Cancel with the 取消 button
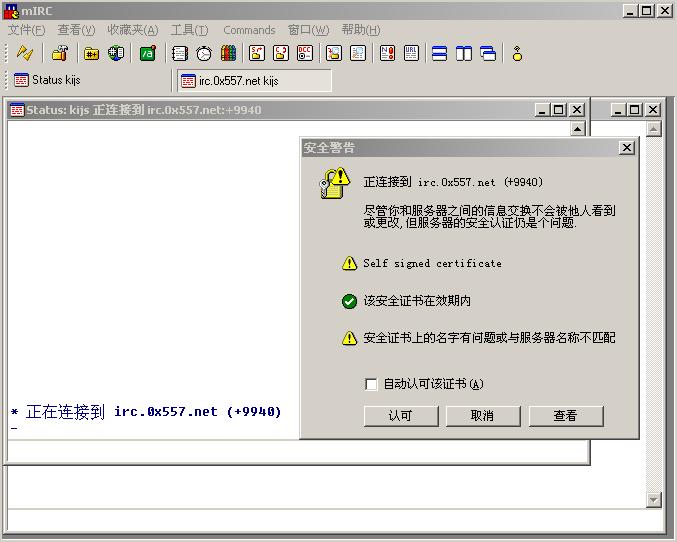The height and width of the screenshot is (542, 677). click(x=483, y=416)
